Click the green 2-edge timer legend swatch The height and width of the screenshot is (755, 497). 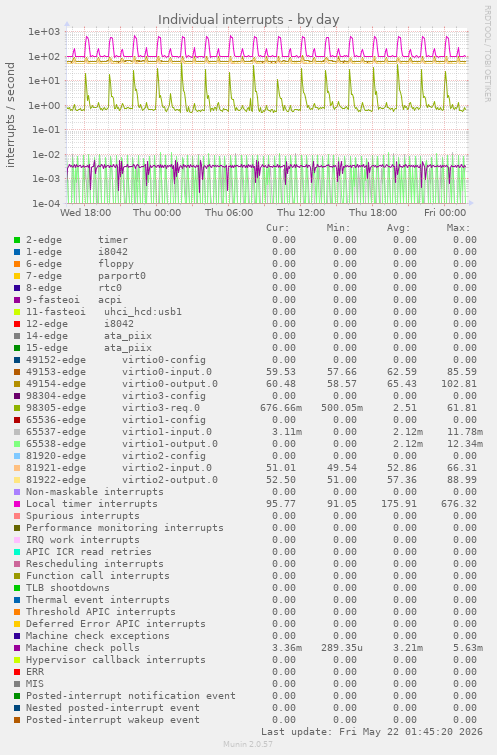(x=17, y=240)
